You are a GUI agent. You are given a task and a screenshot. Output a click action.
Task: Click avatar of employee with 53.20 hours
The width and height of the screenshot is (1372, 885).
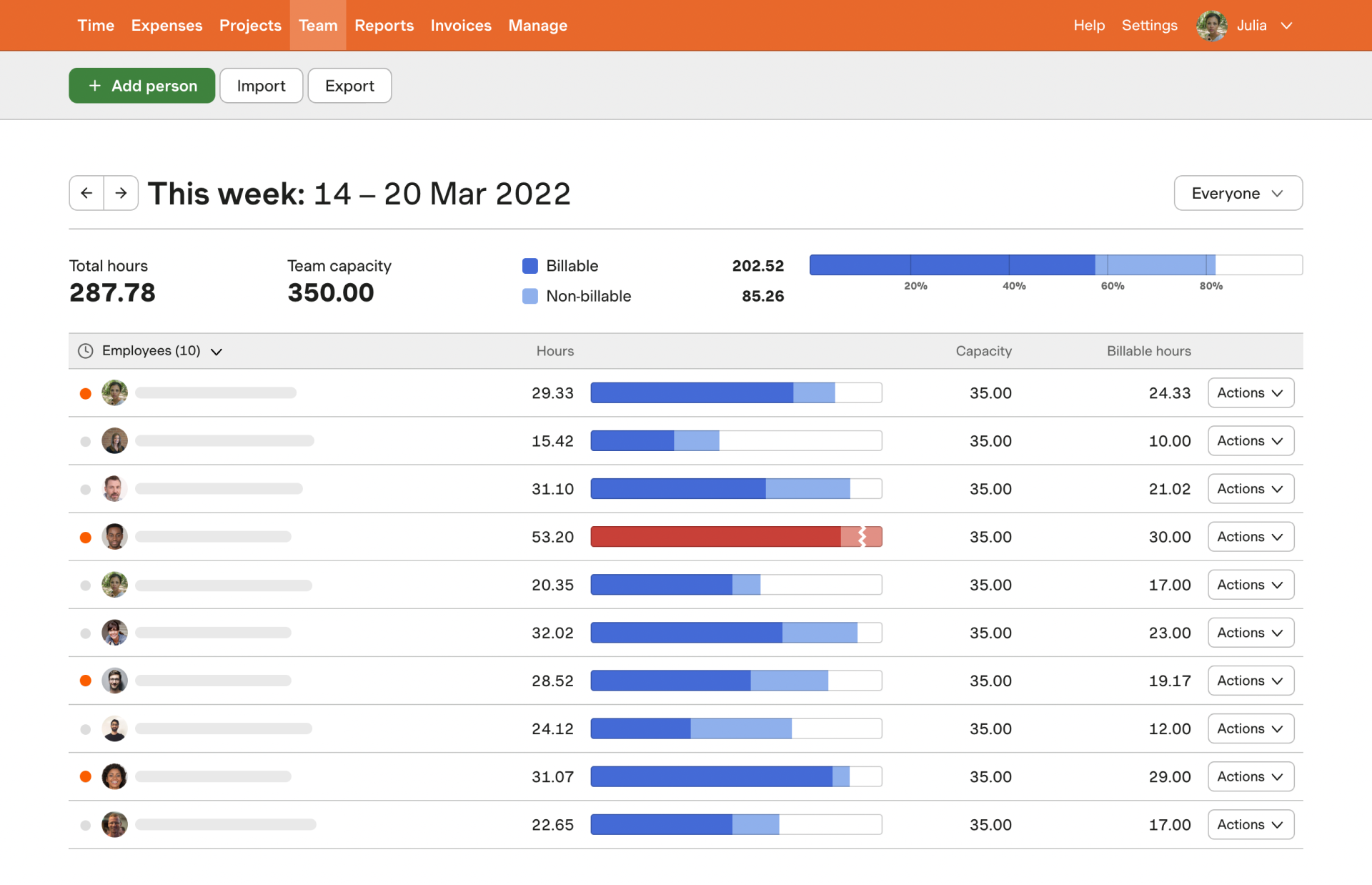tap(114, 537)
